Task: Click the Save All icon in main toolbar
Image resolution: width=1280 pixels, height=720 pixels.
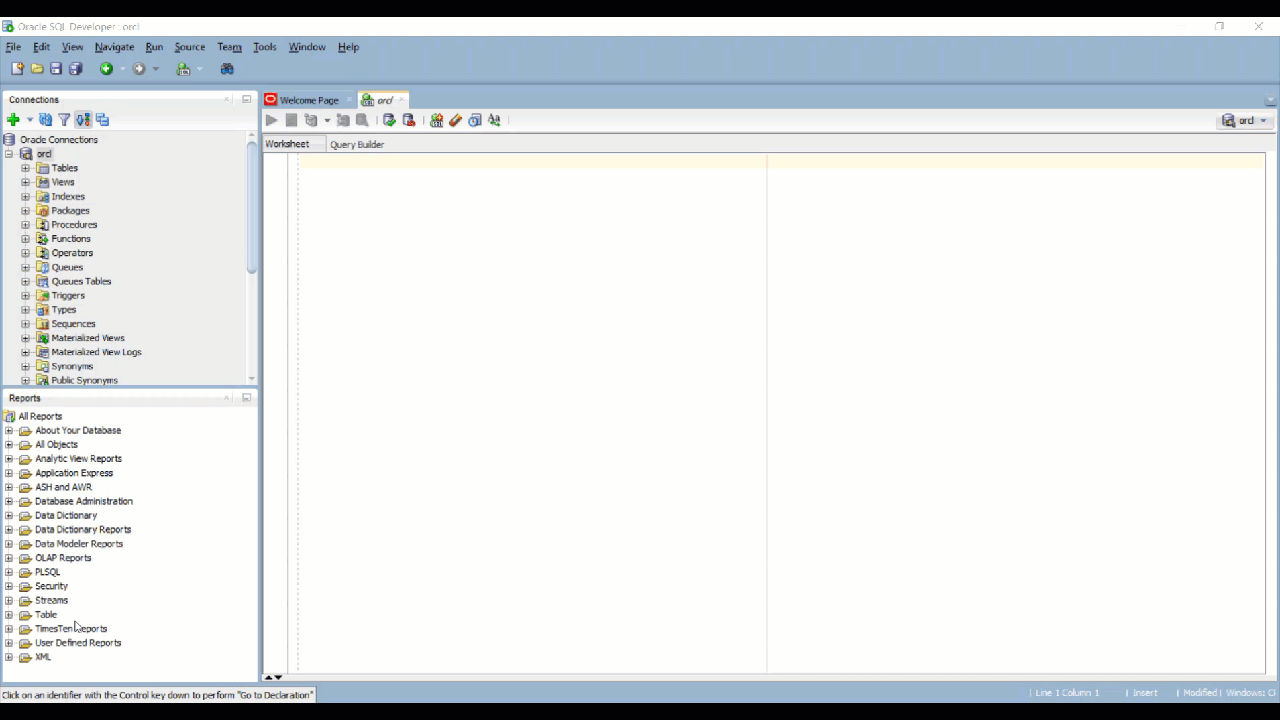Action: point(75,69)
